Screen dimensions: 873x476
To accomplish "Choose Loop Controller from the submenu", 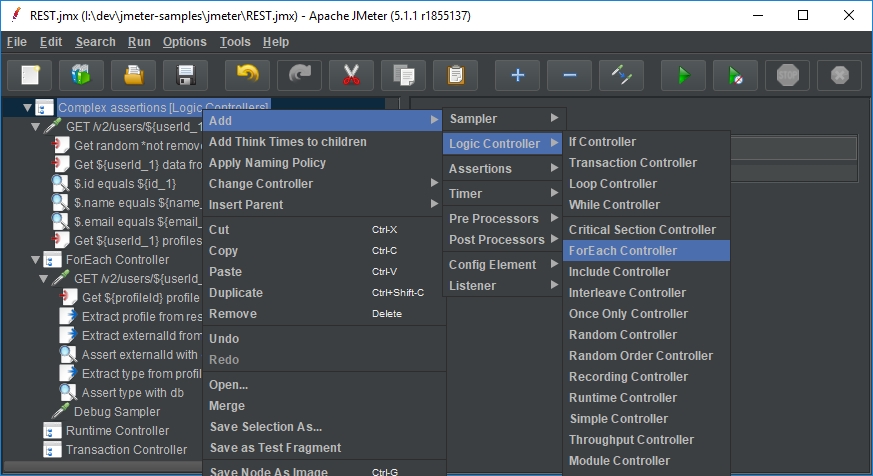I will [646, 184].
